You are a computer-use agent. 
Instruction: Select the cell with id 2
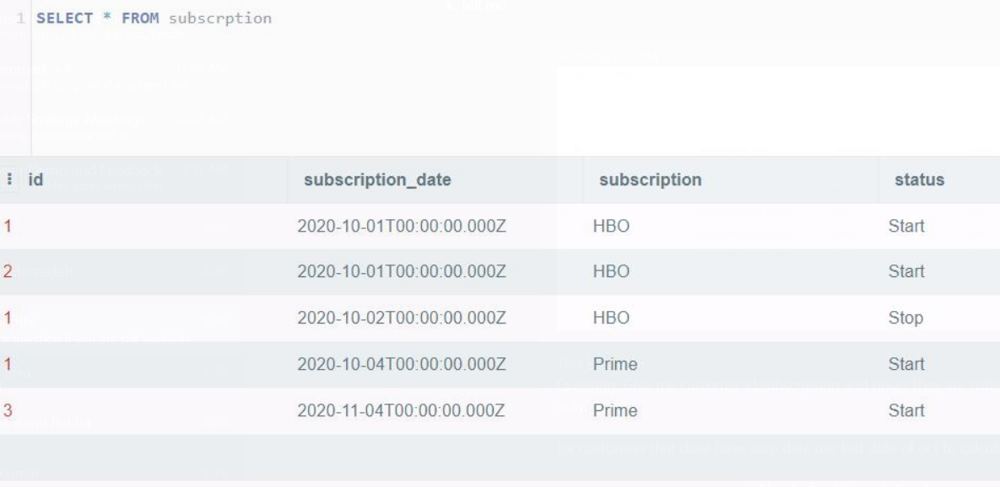point(8,271)
